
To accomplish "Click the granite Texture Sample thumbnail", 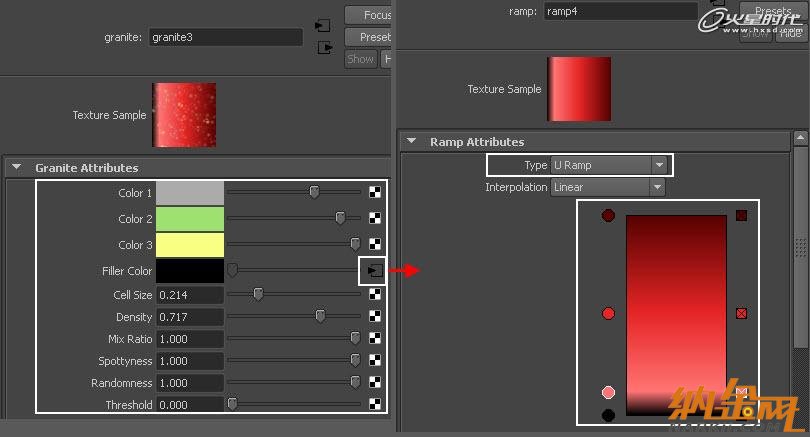I will coord(184,115).
